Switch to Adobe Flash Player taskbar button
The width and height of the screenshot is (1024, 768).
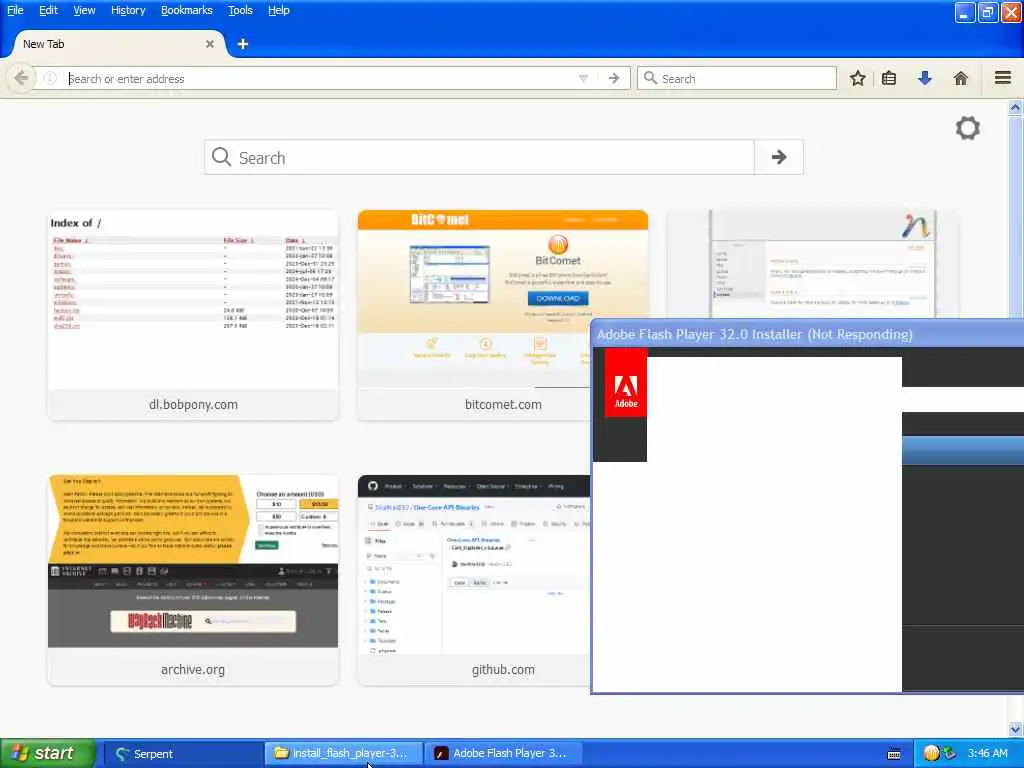[503, 753]
